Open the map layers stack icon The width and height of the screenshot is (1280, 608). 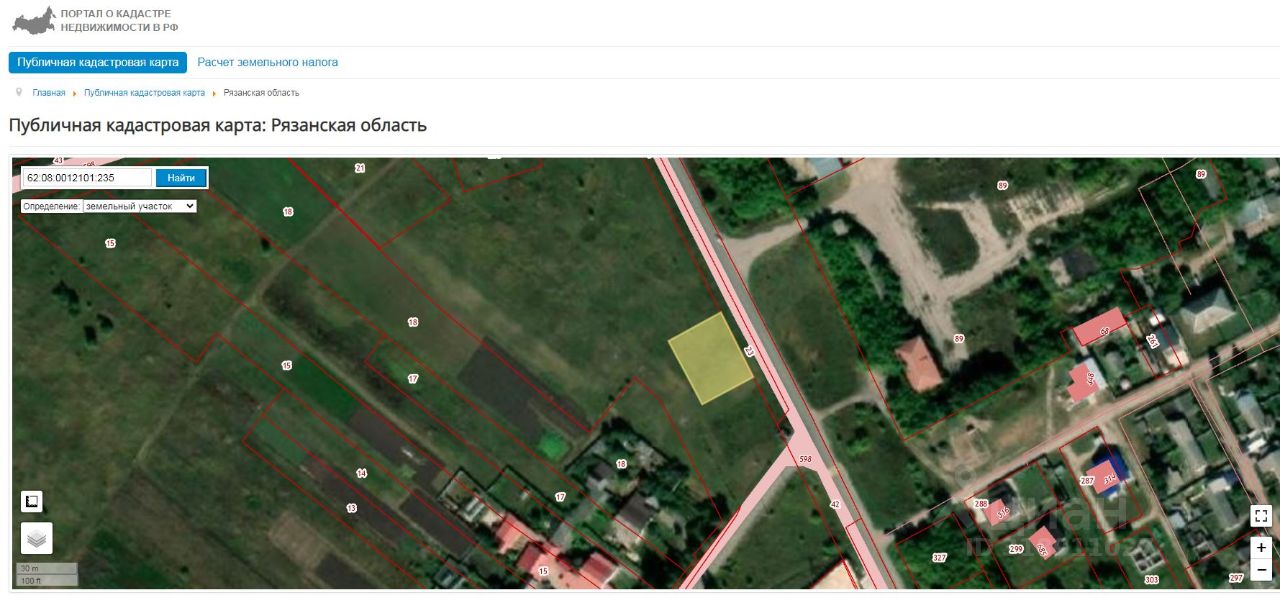tap(37, 538)
